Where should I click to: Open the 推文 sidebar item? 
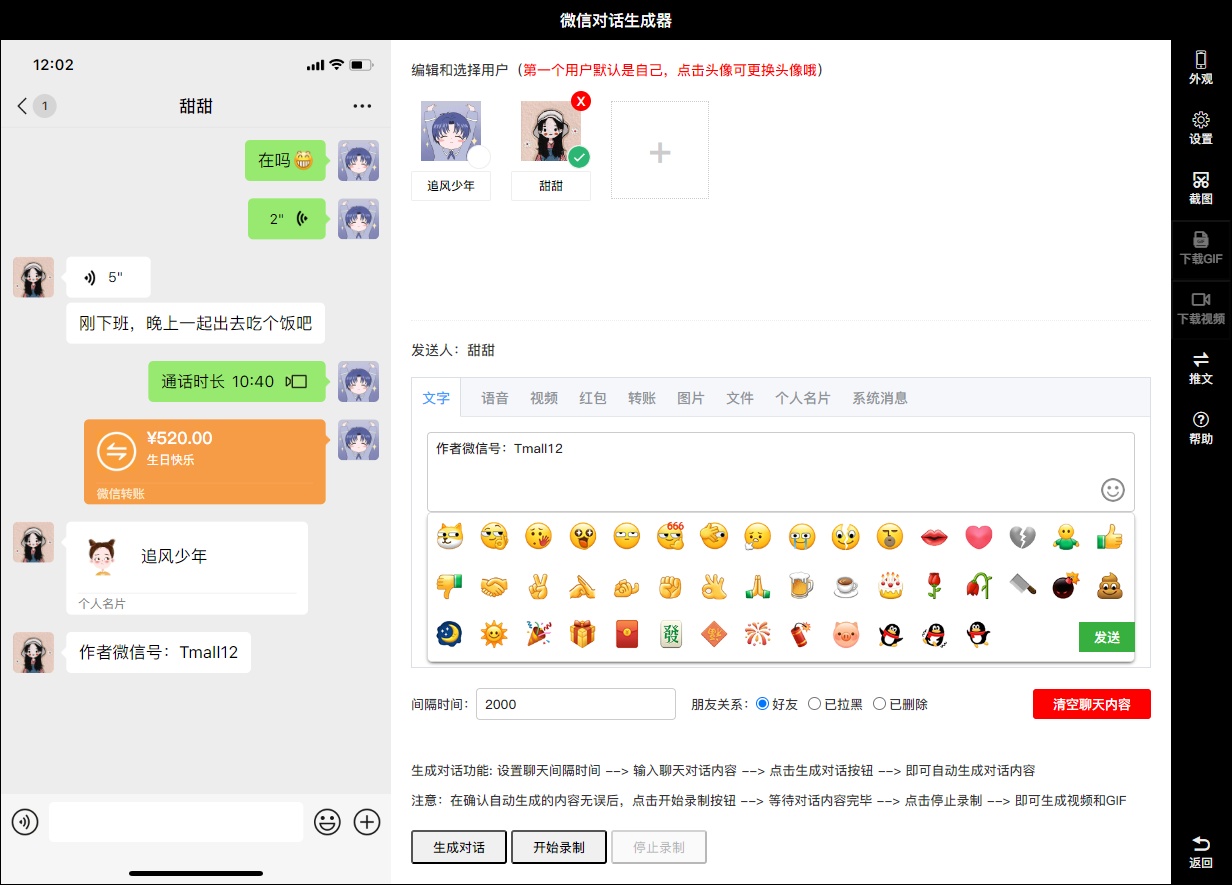[1200, 367]
